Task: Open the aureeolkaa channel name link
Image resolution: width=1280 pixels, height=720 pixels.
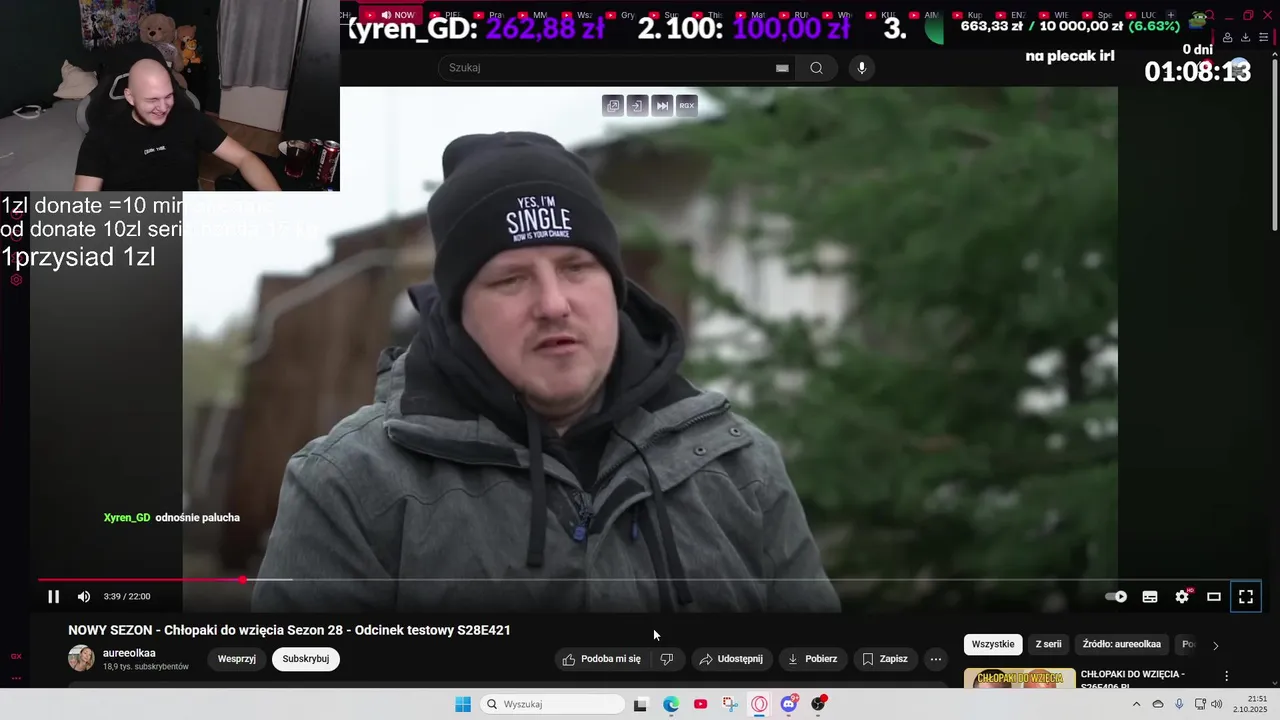Action: coord(129,653)
